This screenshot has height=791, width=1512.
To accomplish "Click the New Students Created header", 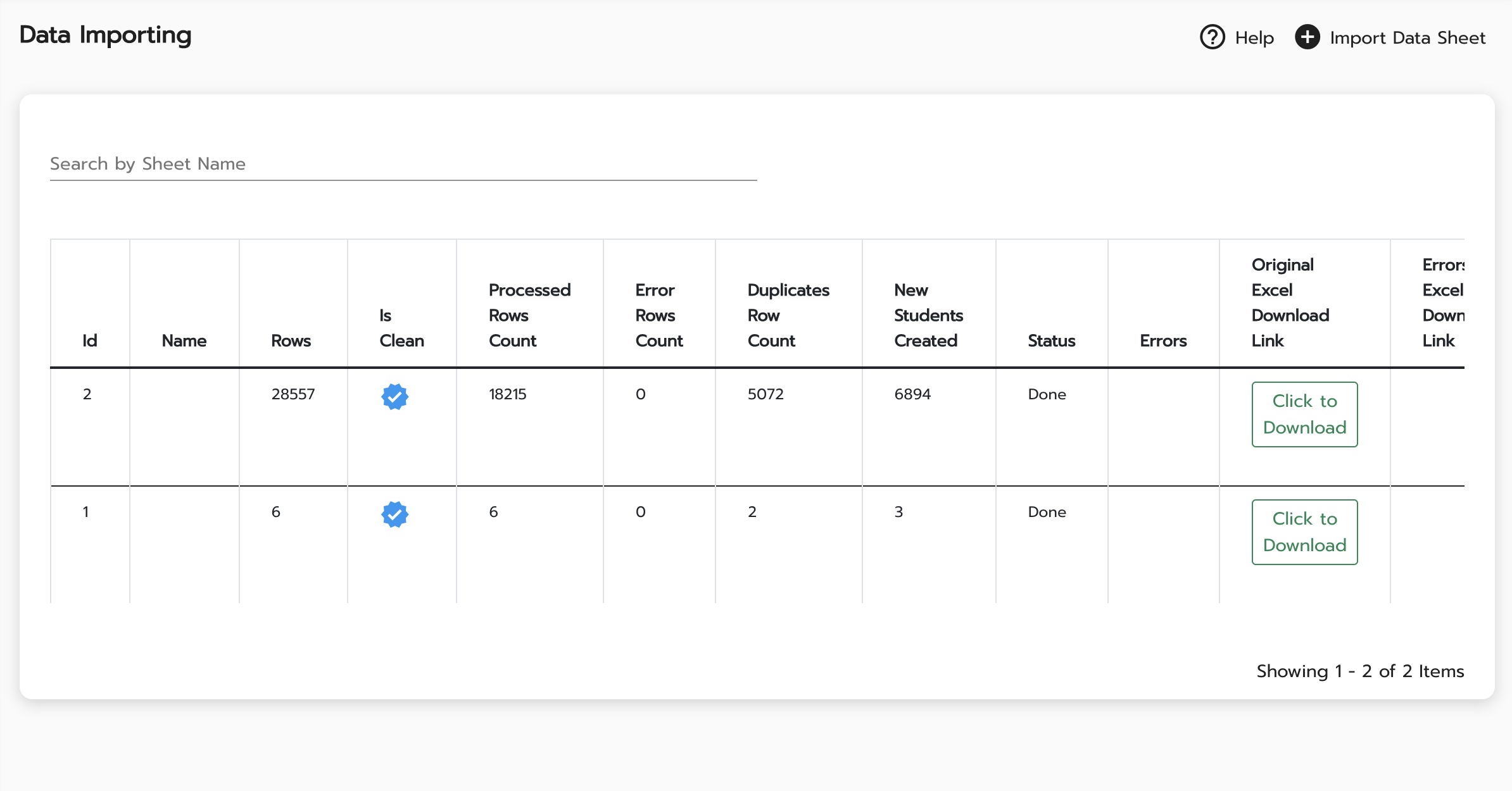I will click(928, 315).
